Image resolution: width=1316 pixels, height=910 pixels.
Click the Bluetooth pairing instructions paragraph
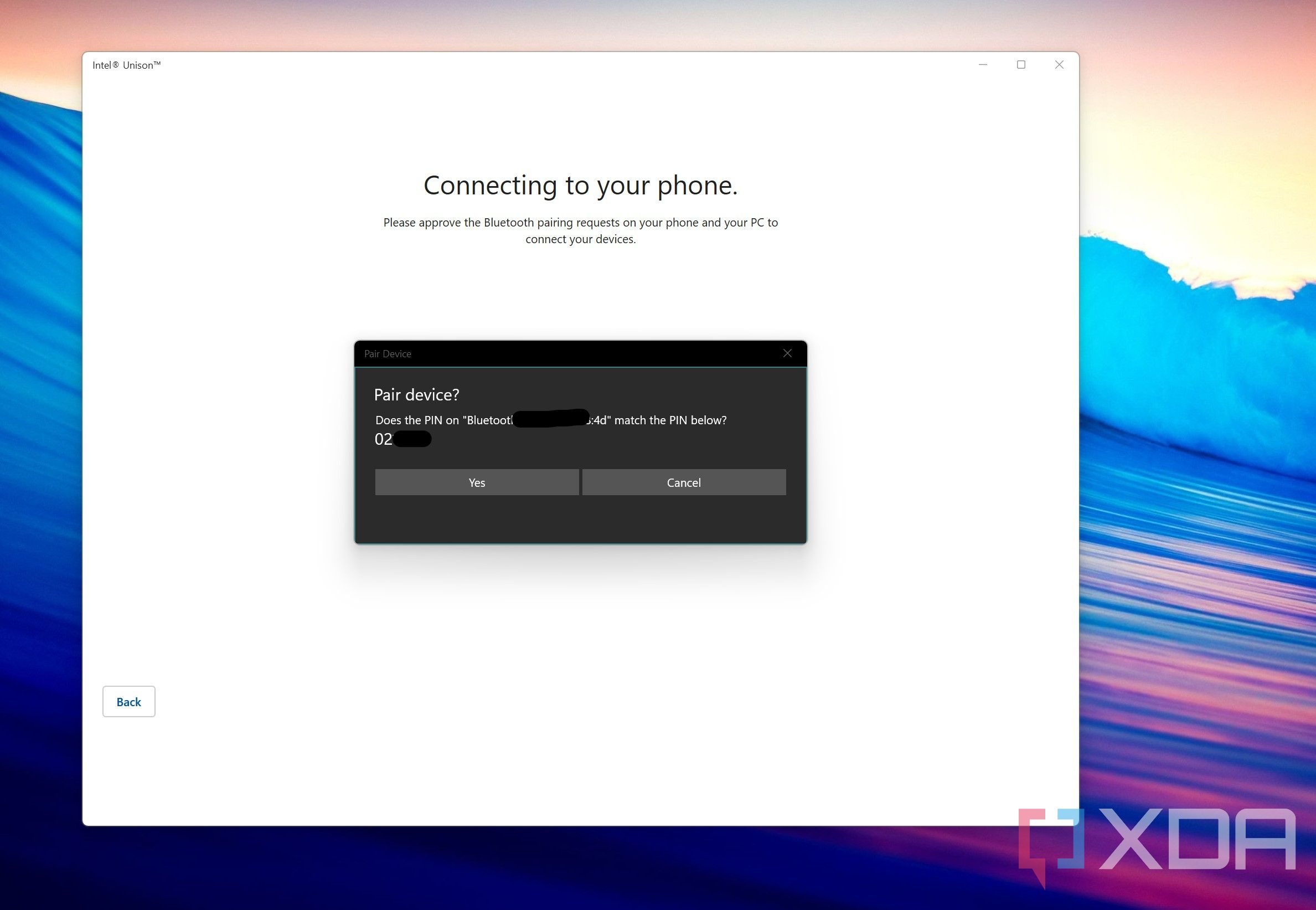click(x=581, y=231)
